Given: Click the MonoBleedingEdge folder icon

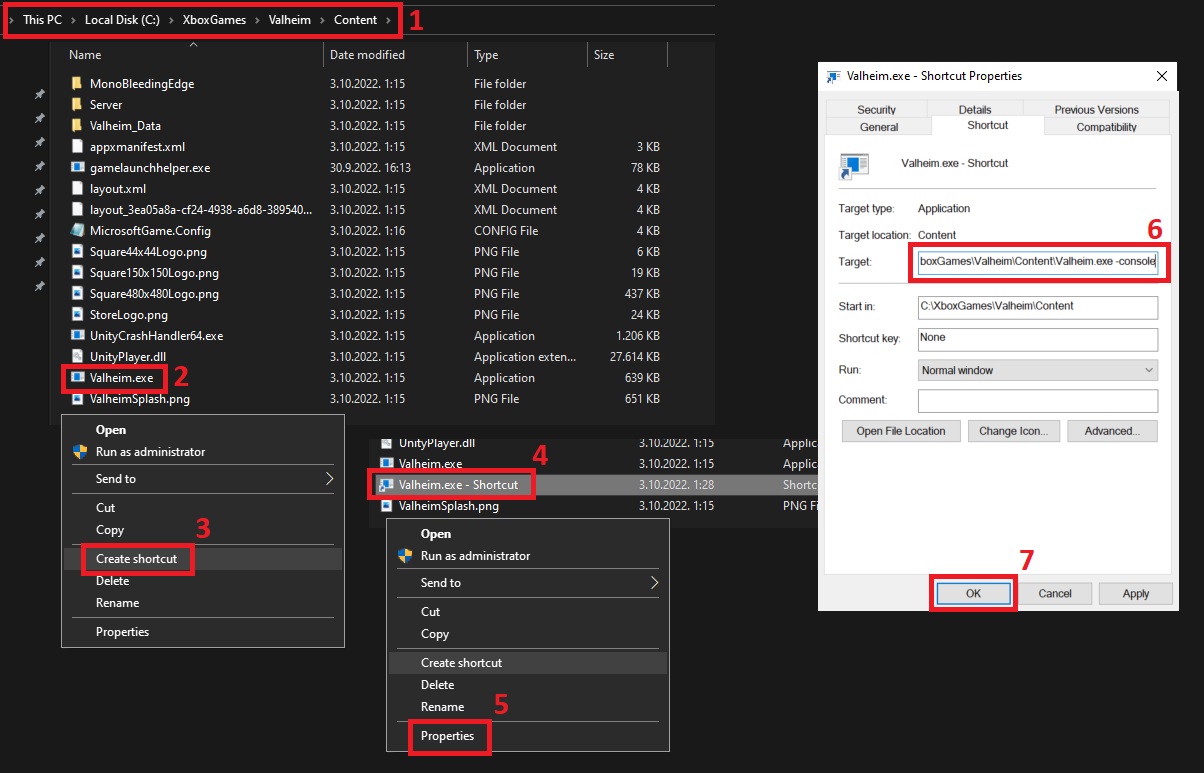Looking at the screenshot, I should [x=78, y=84].
